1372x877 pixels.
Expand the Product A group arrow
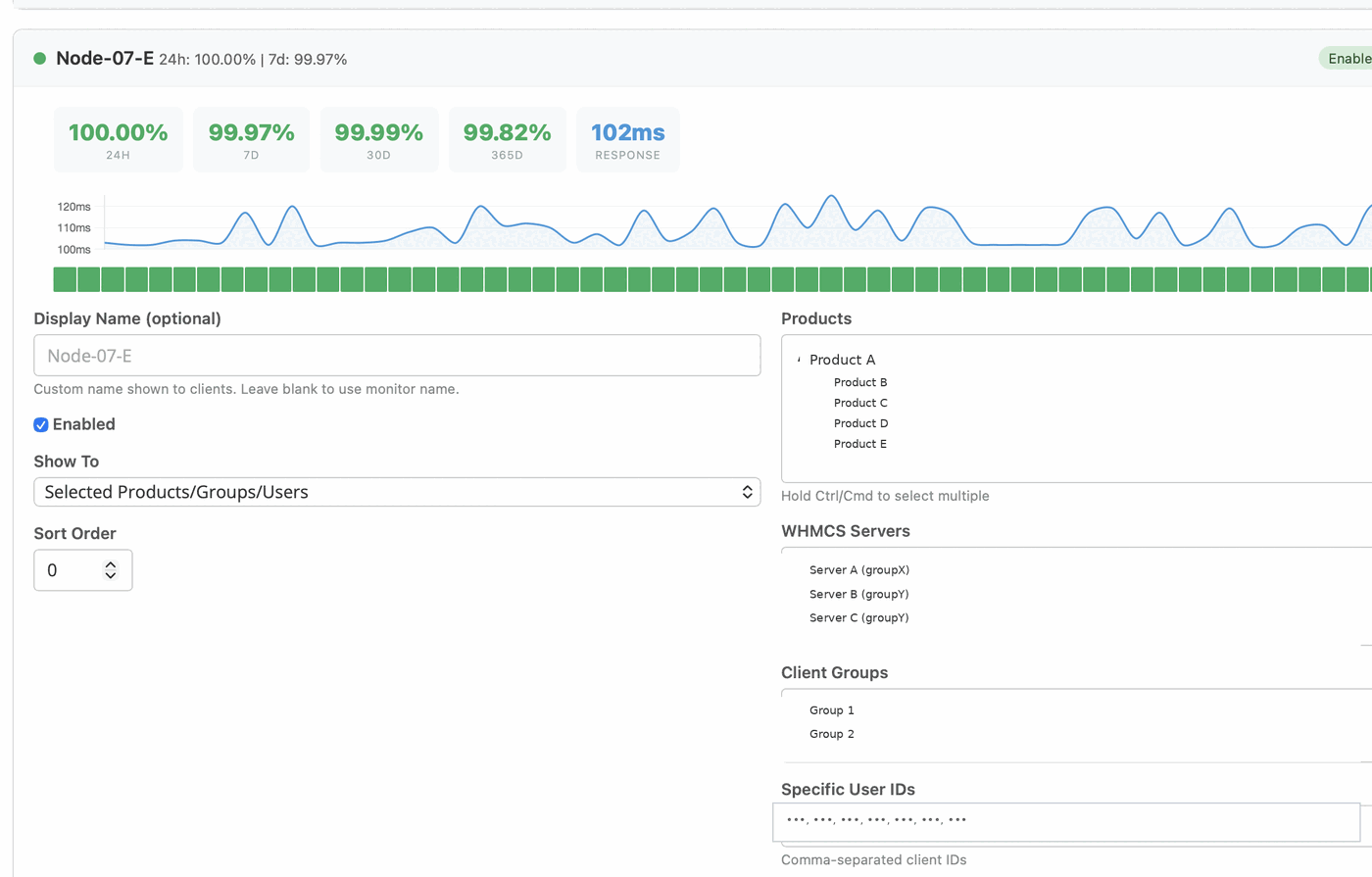[799, 360]
